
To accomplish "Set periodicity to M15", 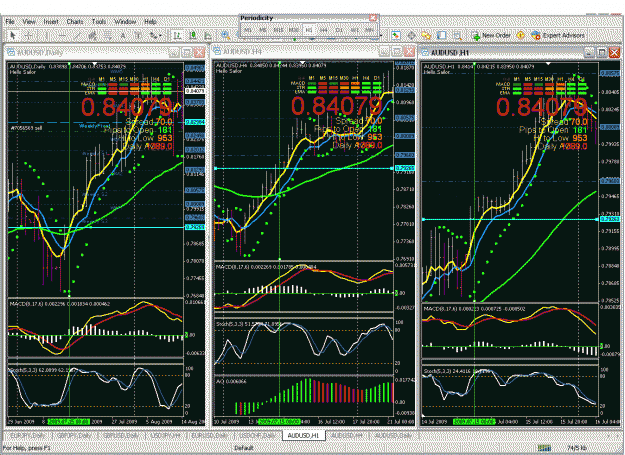I will tap(278, 30).
